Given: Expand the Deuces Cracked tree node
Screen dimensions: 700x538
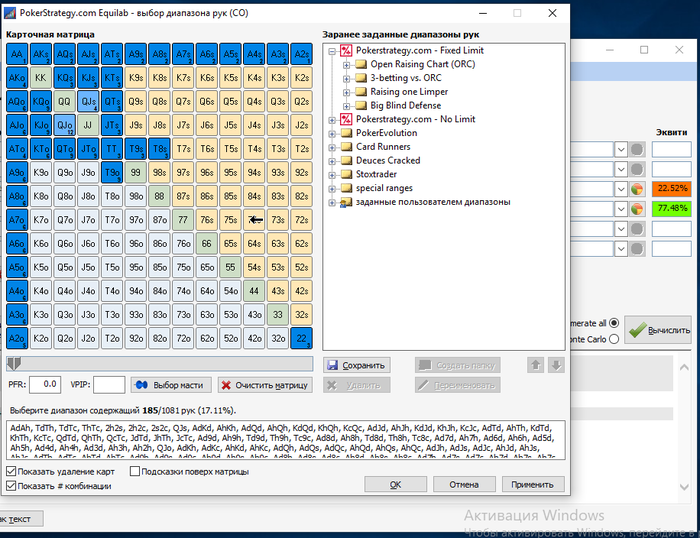Looking at the screenshot, I should point(332,161).
